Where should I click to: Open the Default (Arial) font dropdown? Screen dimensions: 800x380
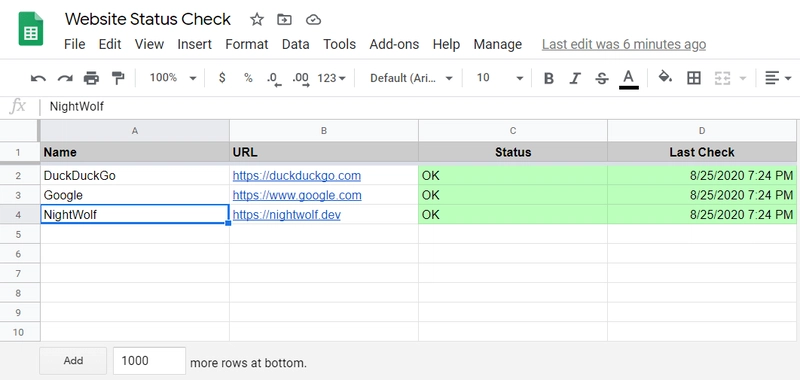tap(411, 78)
